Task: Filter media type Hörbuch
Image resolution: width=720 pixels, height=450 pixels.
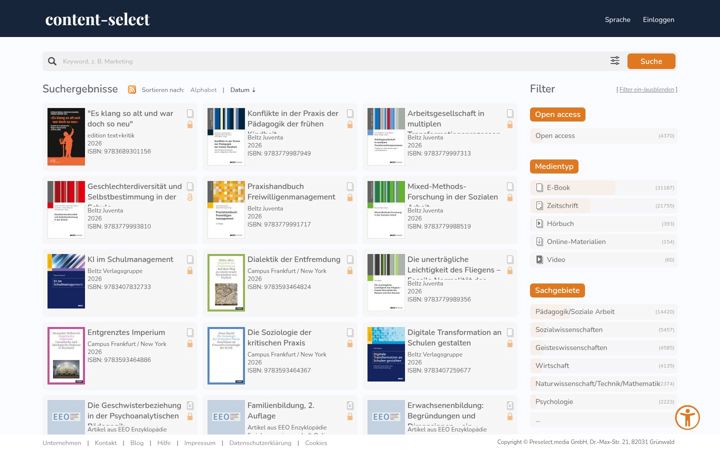Action: tap(603, 224)
